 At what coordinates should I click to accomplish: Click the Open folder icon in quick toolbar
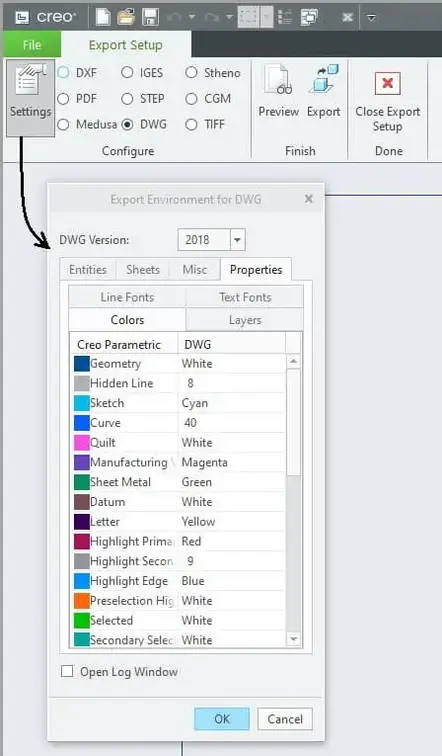126,17
